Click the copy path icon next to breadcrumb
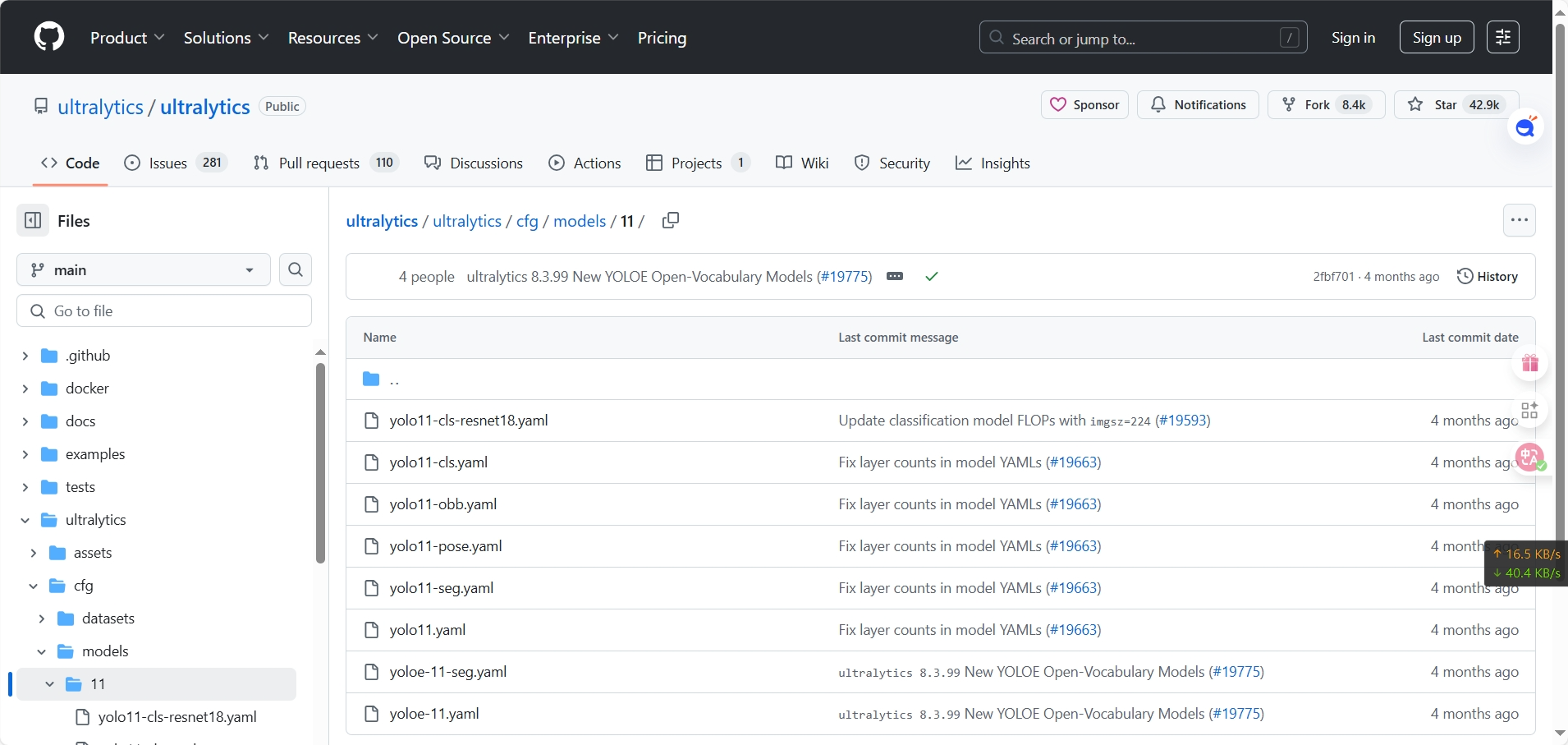Screen dimensions: 1568x745 [x=671, y=220]
